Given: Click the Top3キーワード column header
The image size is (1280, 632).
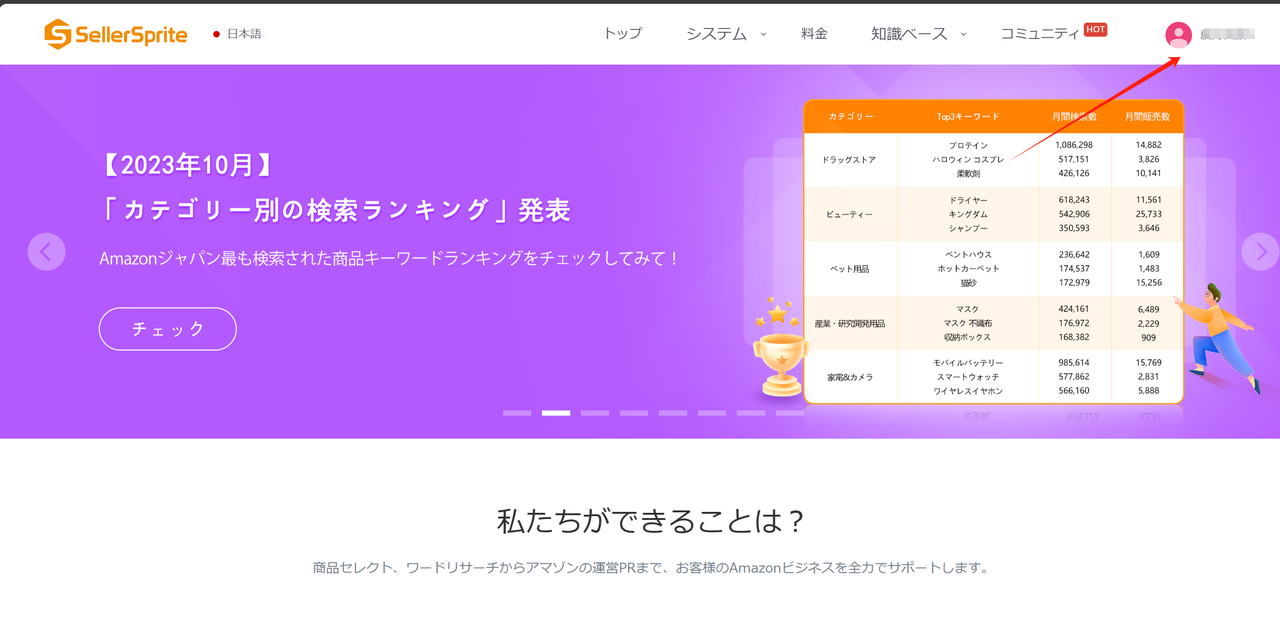Looking at the screenshot, I should click(x=968, y=117).
